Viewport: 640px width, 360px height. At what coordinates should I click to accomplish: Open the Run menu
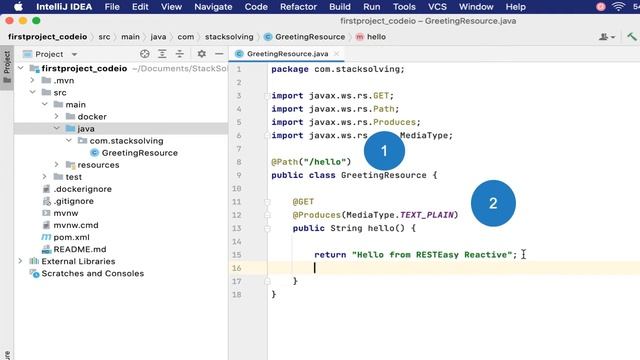point(371,7)
